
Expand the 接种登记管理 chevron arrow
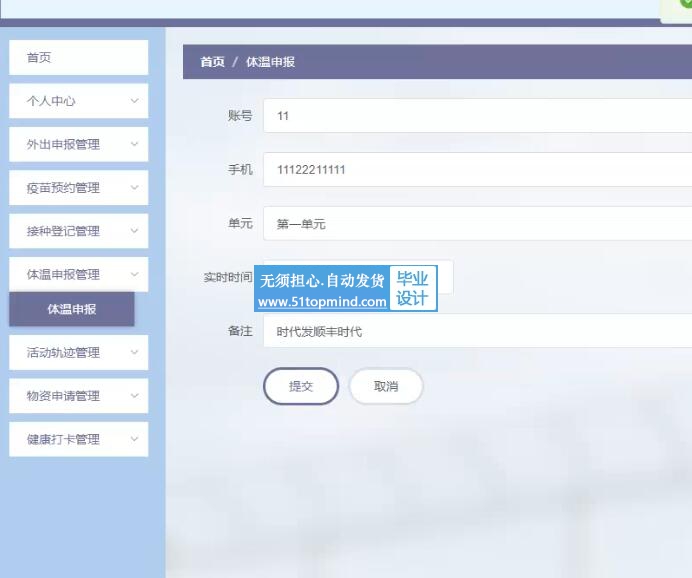coord(135,231)
